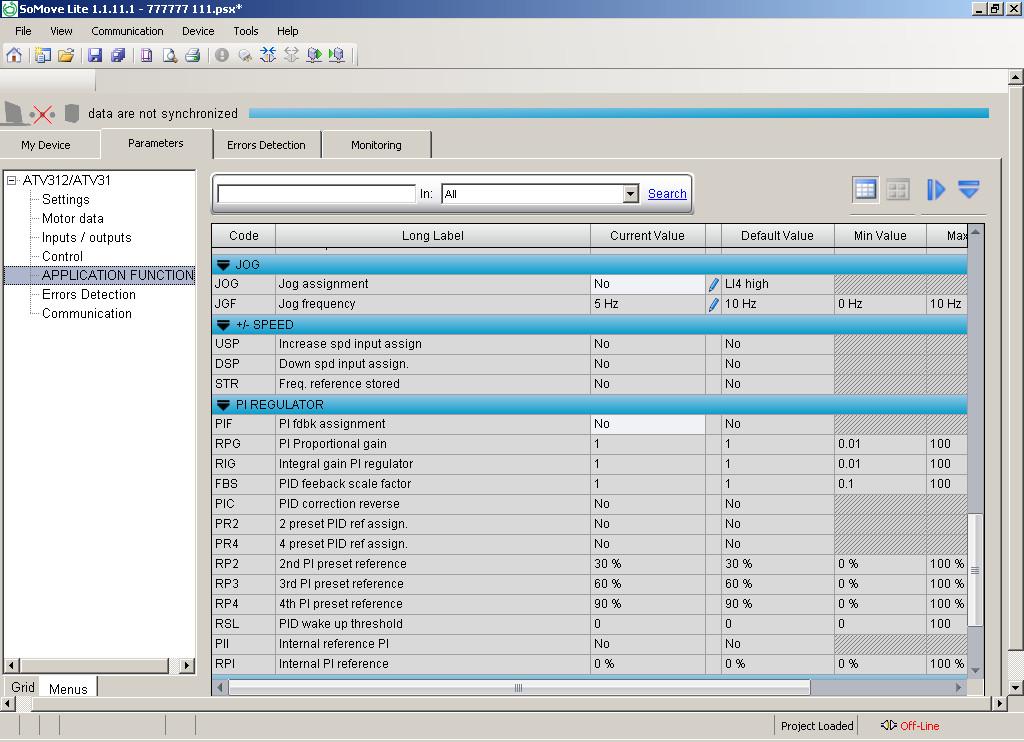The width and height of the screenshot is (1024, 742).
Task: Click the store to device icon
Action: [337, 56]
